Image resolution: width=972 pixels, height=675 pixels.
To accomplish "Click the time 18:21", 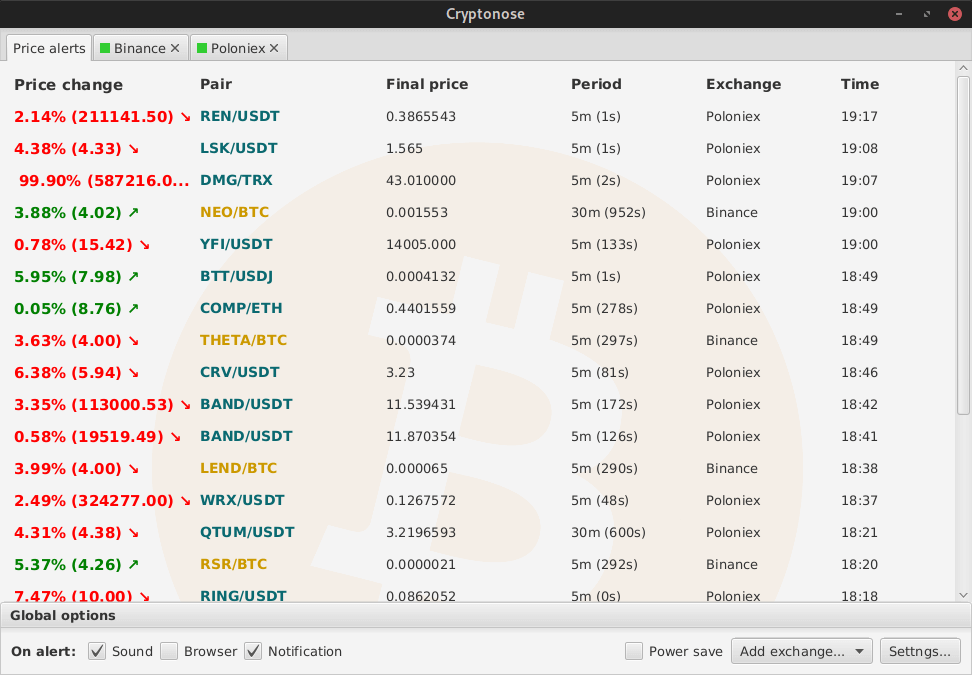I will click(x=859, y=532).
